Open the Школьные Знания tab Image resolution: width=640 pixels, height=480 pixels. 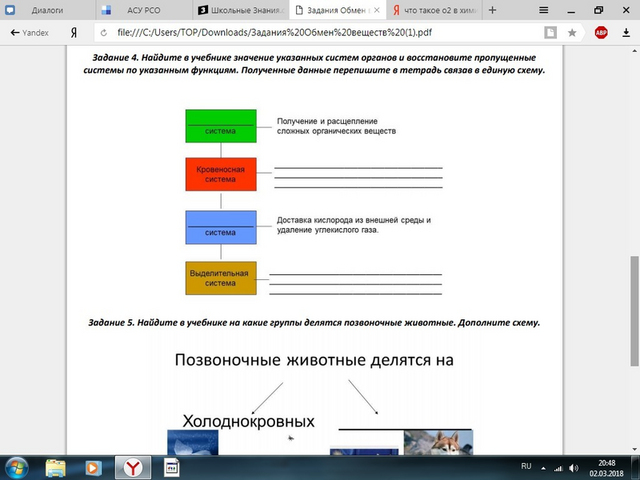(x=241, y=10)
